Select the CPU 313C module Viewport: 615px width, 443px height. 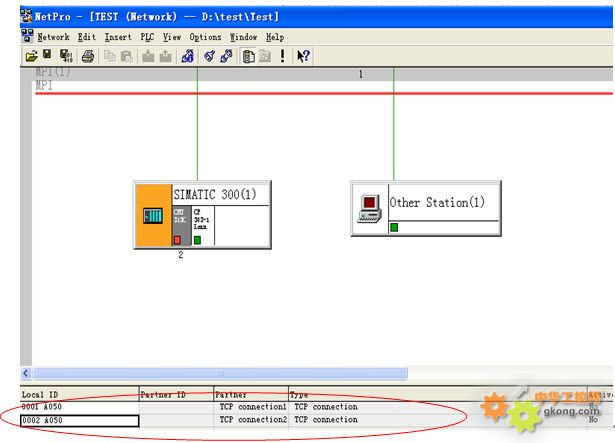point(181,226)
